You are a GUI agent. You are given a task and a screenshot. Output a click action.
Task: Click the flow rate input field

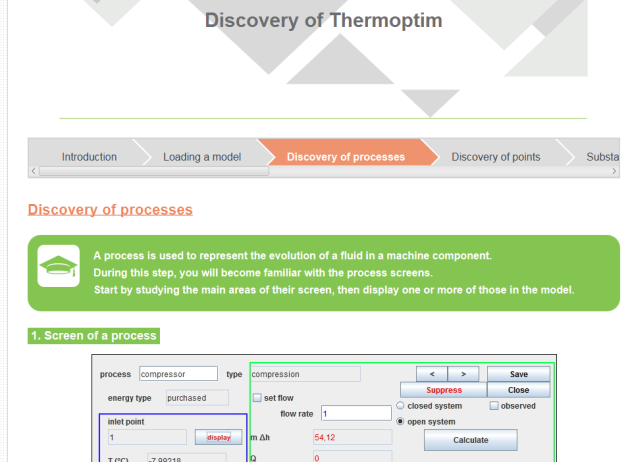(356, 413)
